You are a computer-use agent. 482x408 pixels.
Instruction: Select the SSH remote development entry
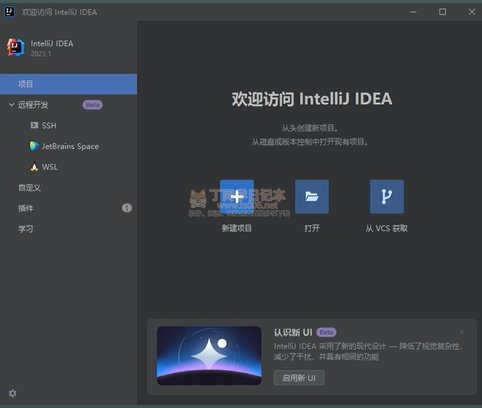[x=68, y=125]
